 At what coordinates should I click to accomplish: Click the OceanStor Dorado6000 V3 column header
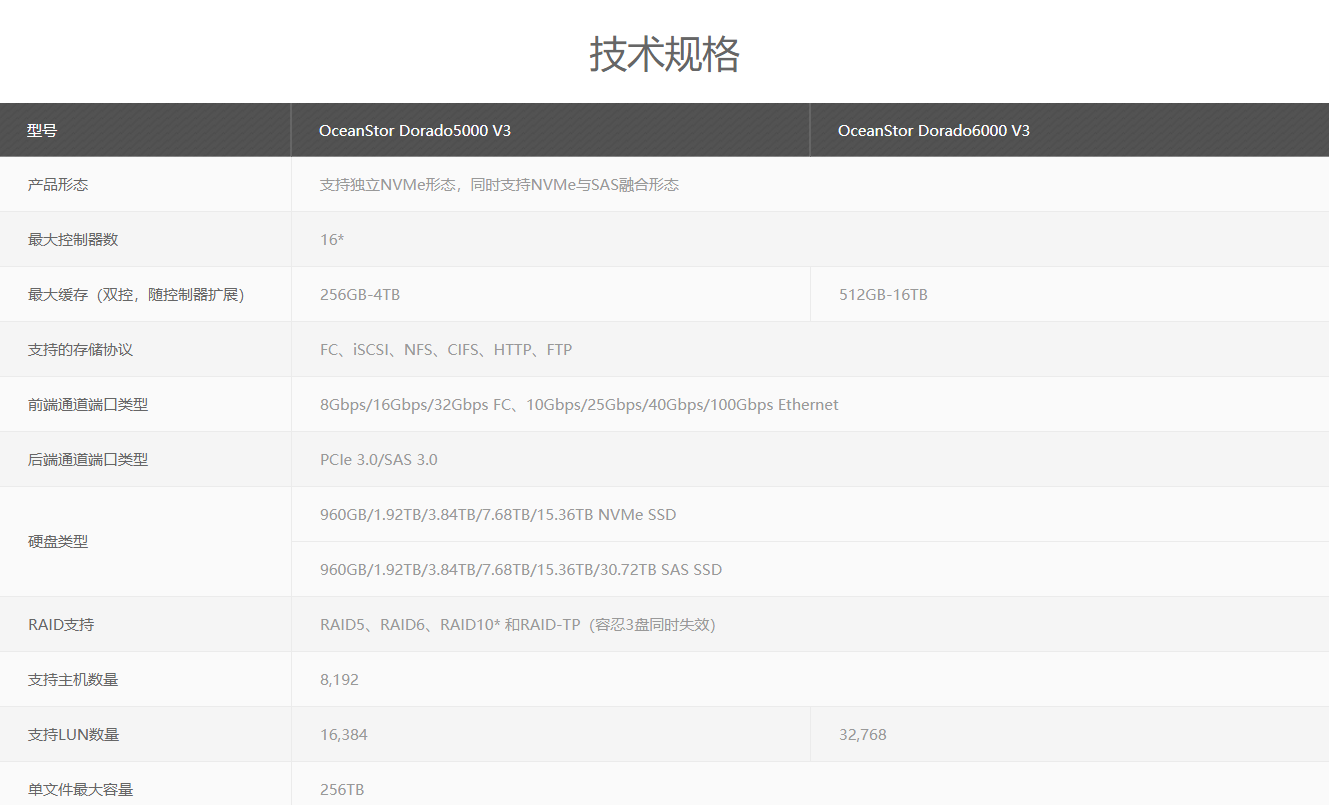[933, 131]
